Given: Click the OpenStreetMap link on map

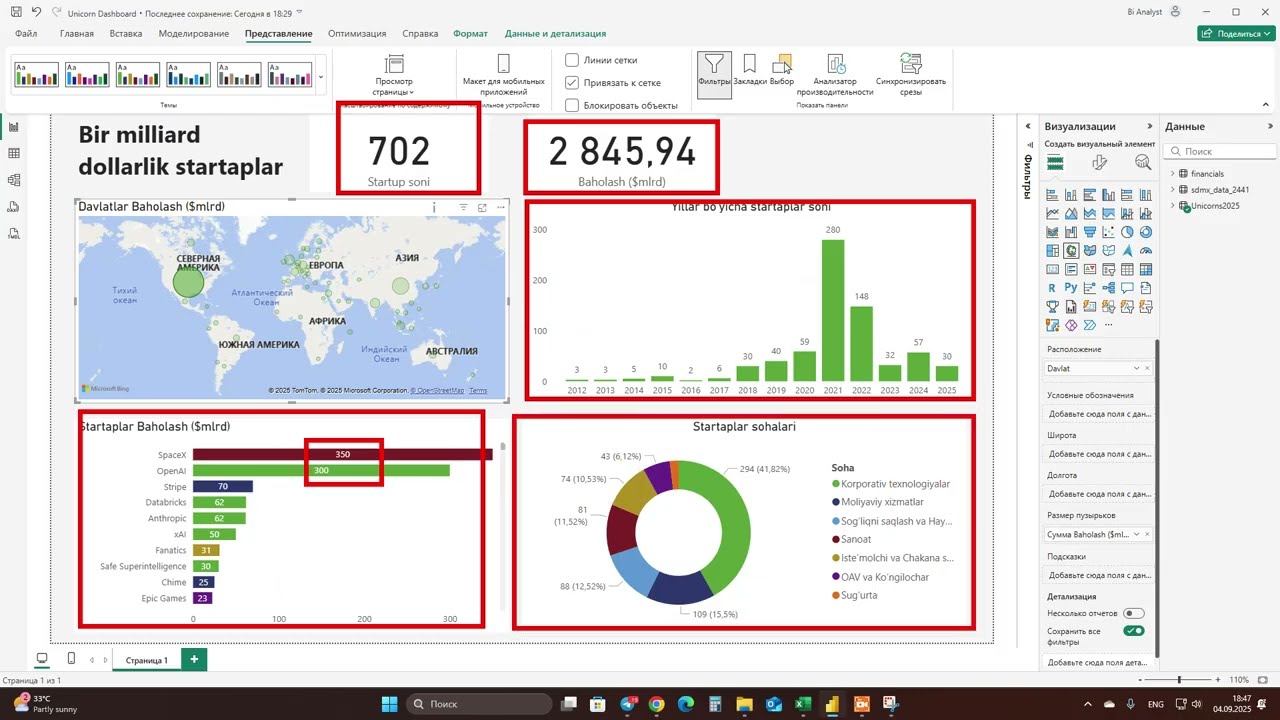Looking at the screenshot, I should tap(437, 391).
